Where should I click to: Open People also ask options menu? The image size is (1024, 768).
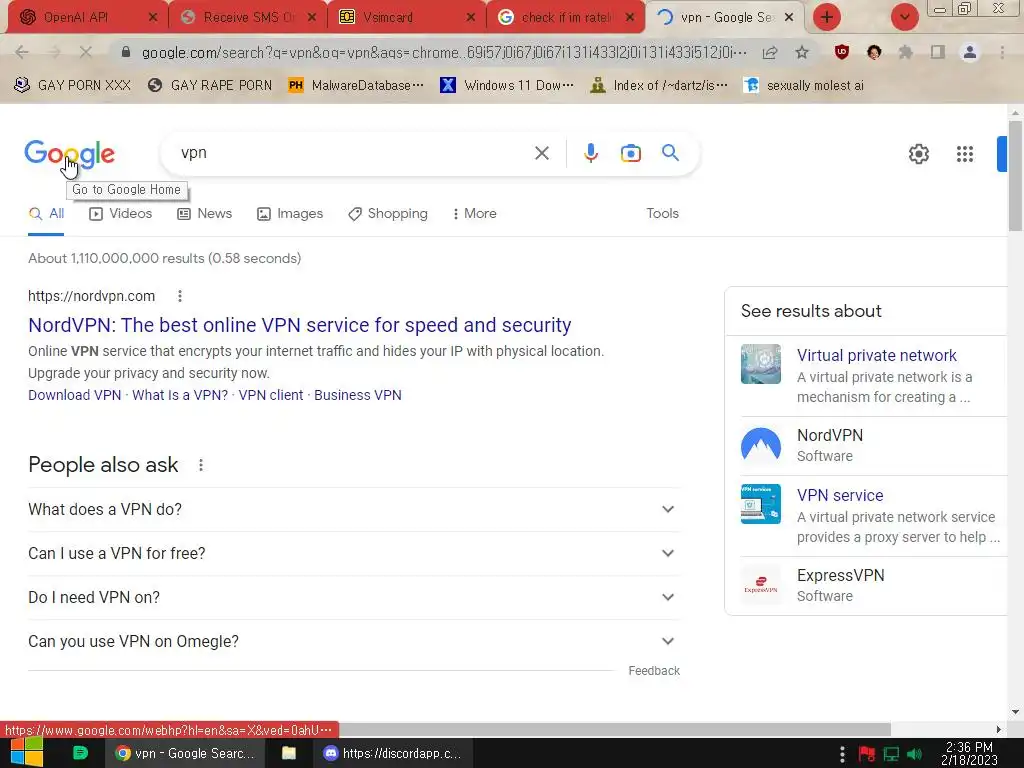pos(201,465)
